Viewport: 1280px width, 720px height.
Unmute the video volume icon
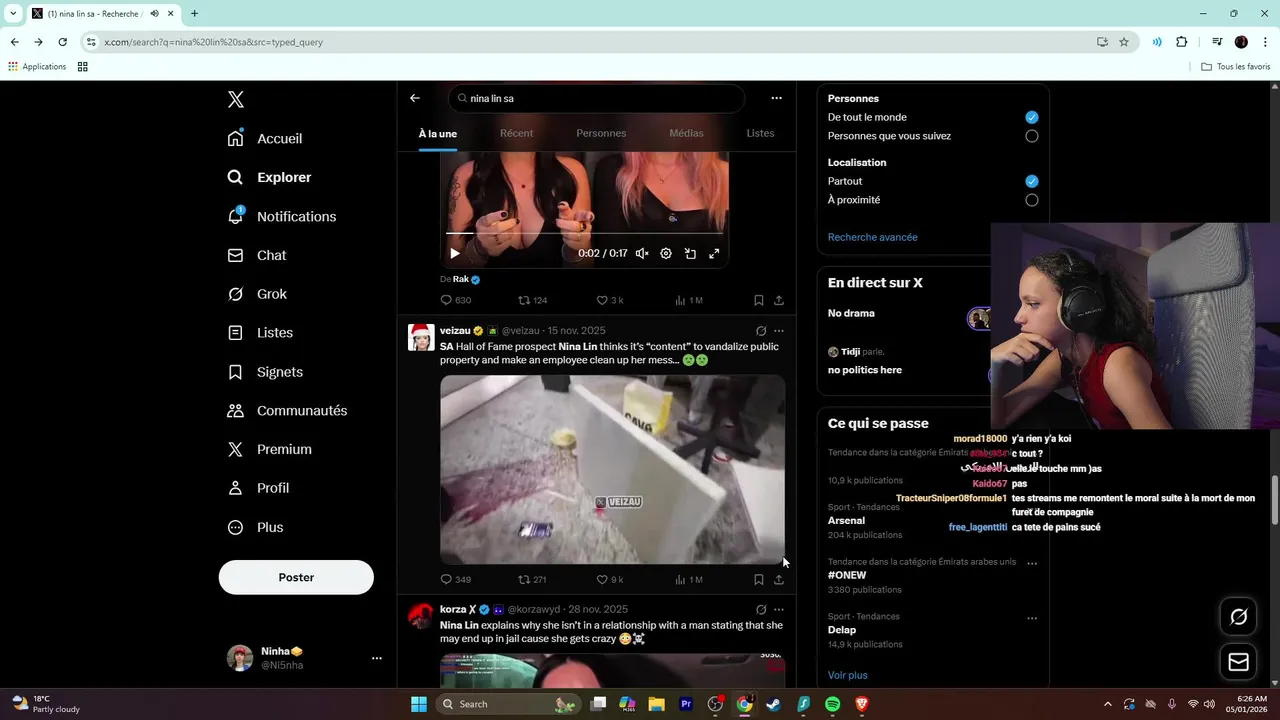click(x=642, y=254)
